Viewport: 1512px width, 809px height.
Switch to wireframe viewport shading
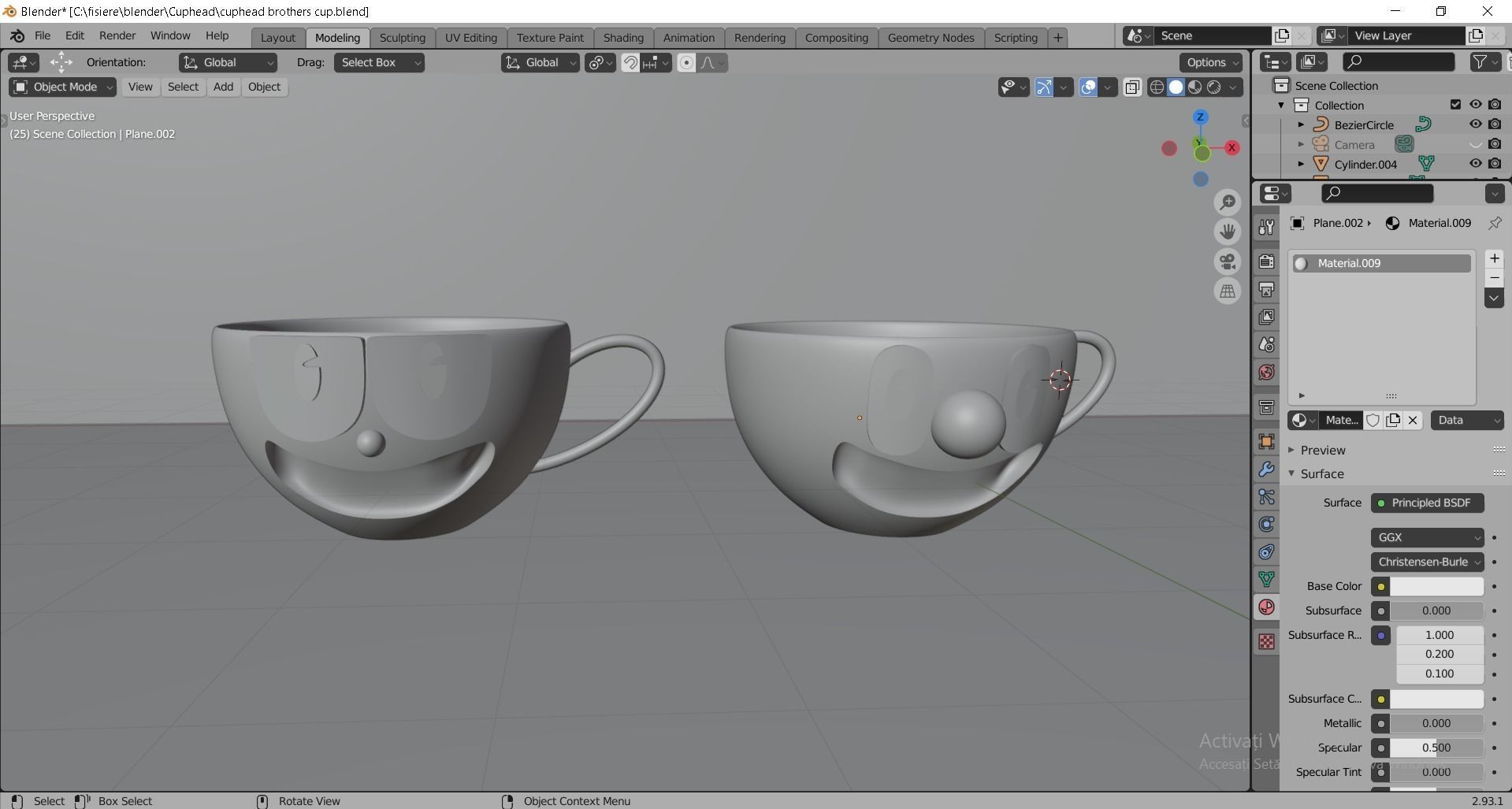[x=1157, y=87]
